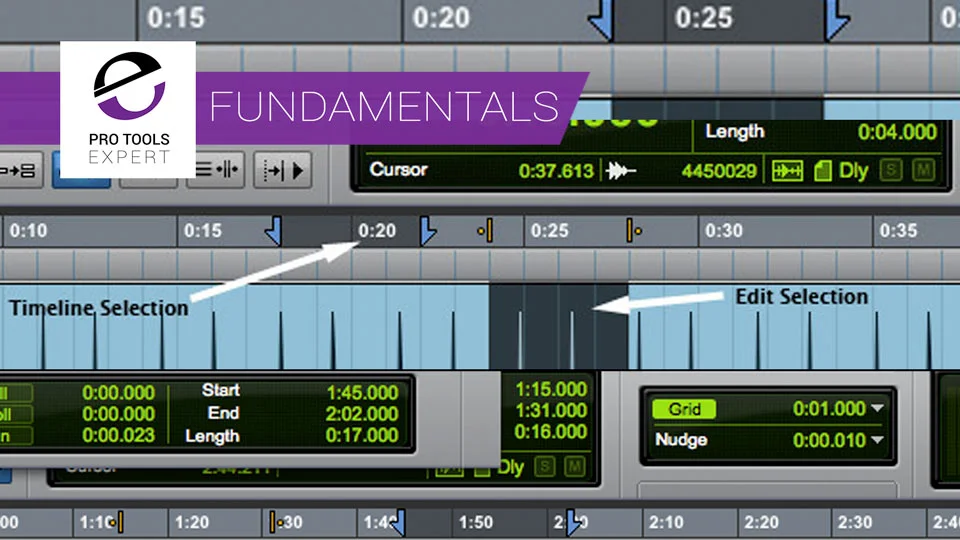Toggle the M indicator in upper counter
Viewport: 960px width, 540px height.
924,170
